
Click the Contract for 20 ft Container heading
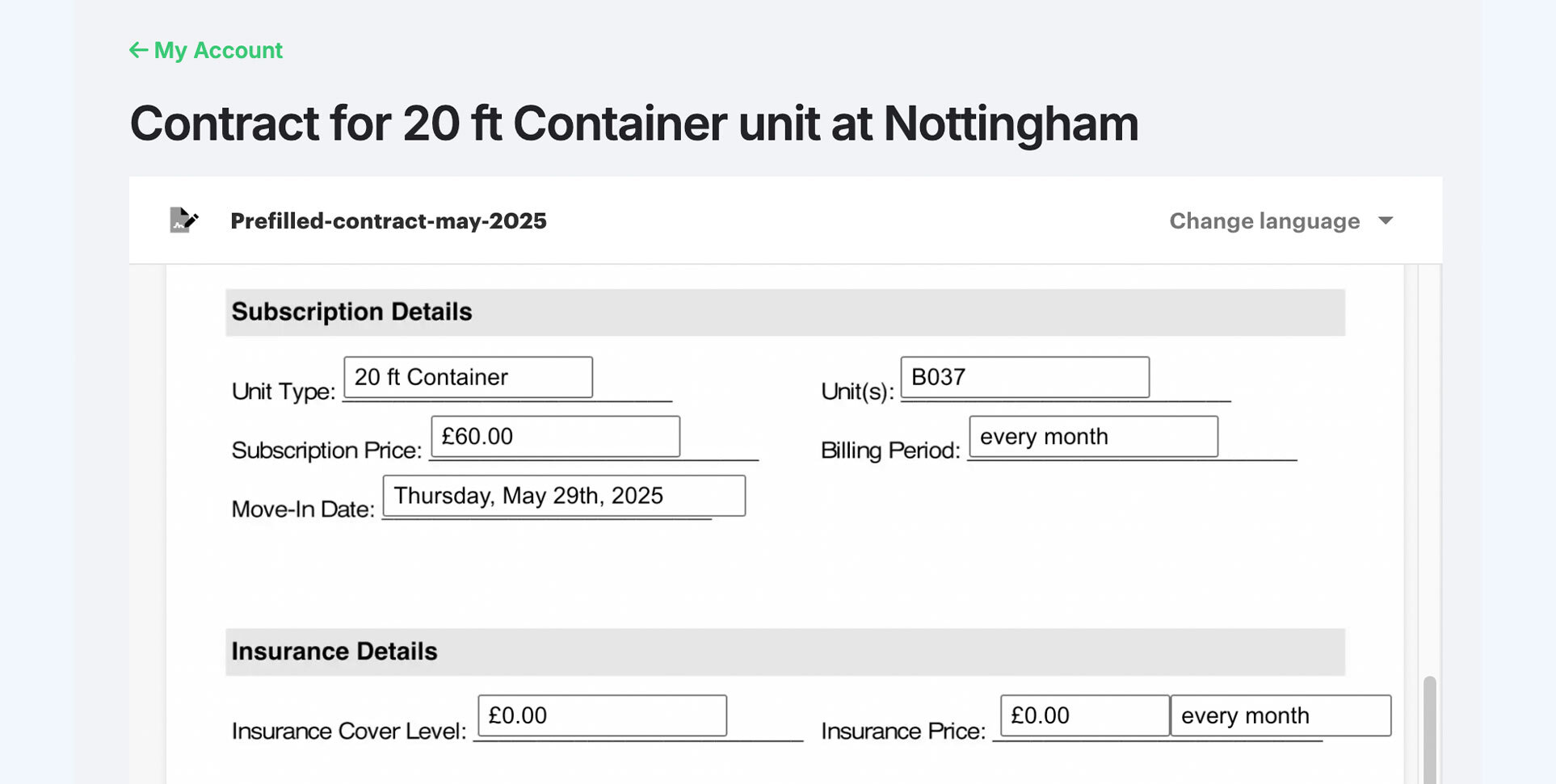[634, 124]
